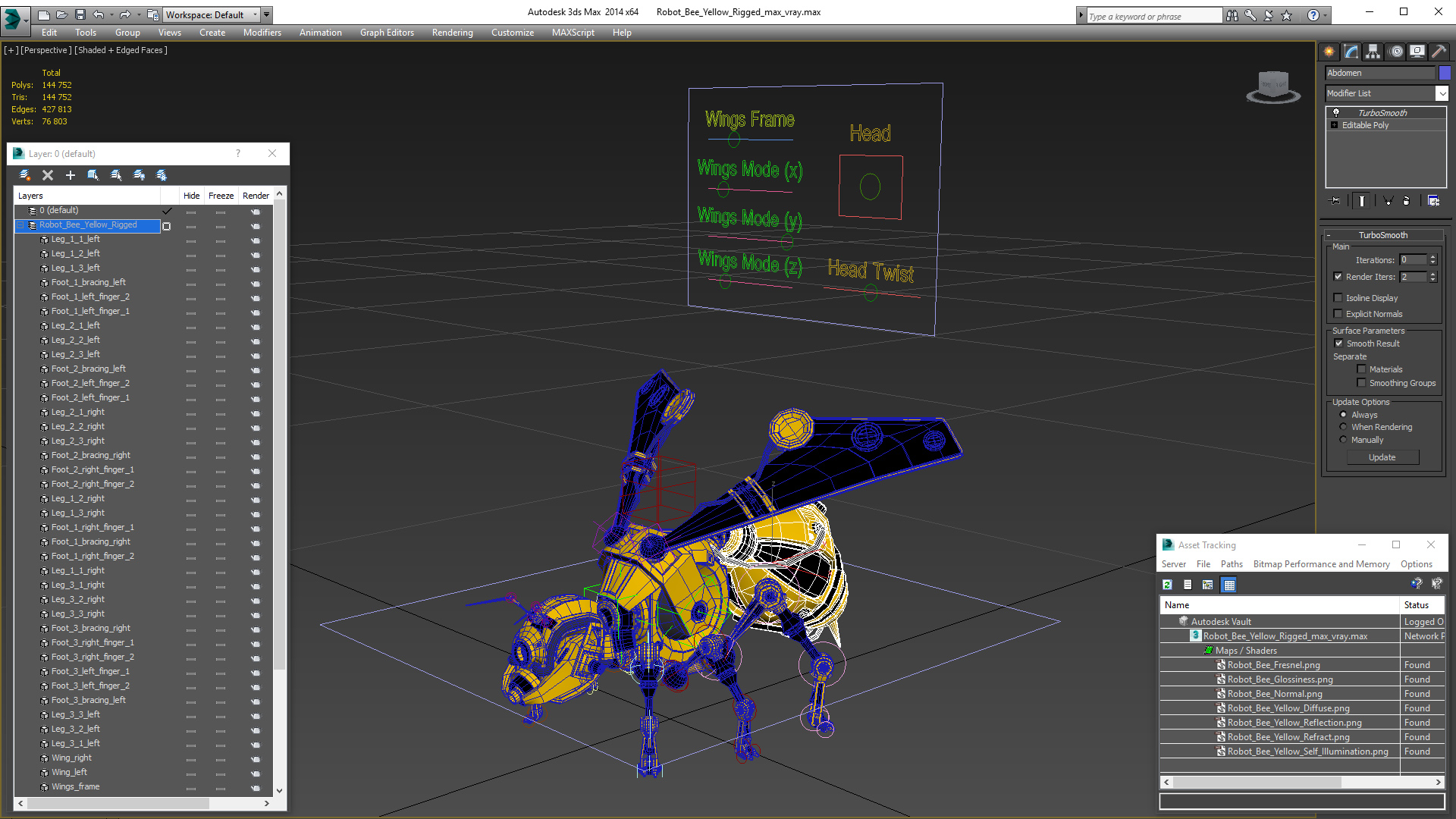Toggle TurboSmooth modifier lightbulb
Screen dimensions: 1456x819
coord(1336,112)
